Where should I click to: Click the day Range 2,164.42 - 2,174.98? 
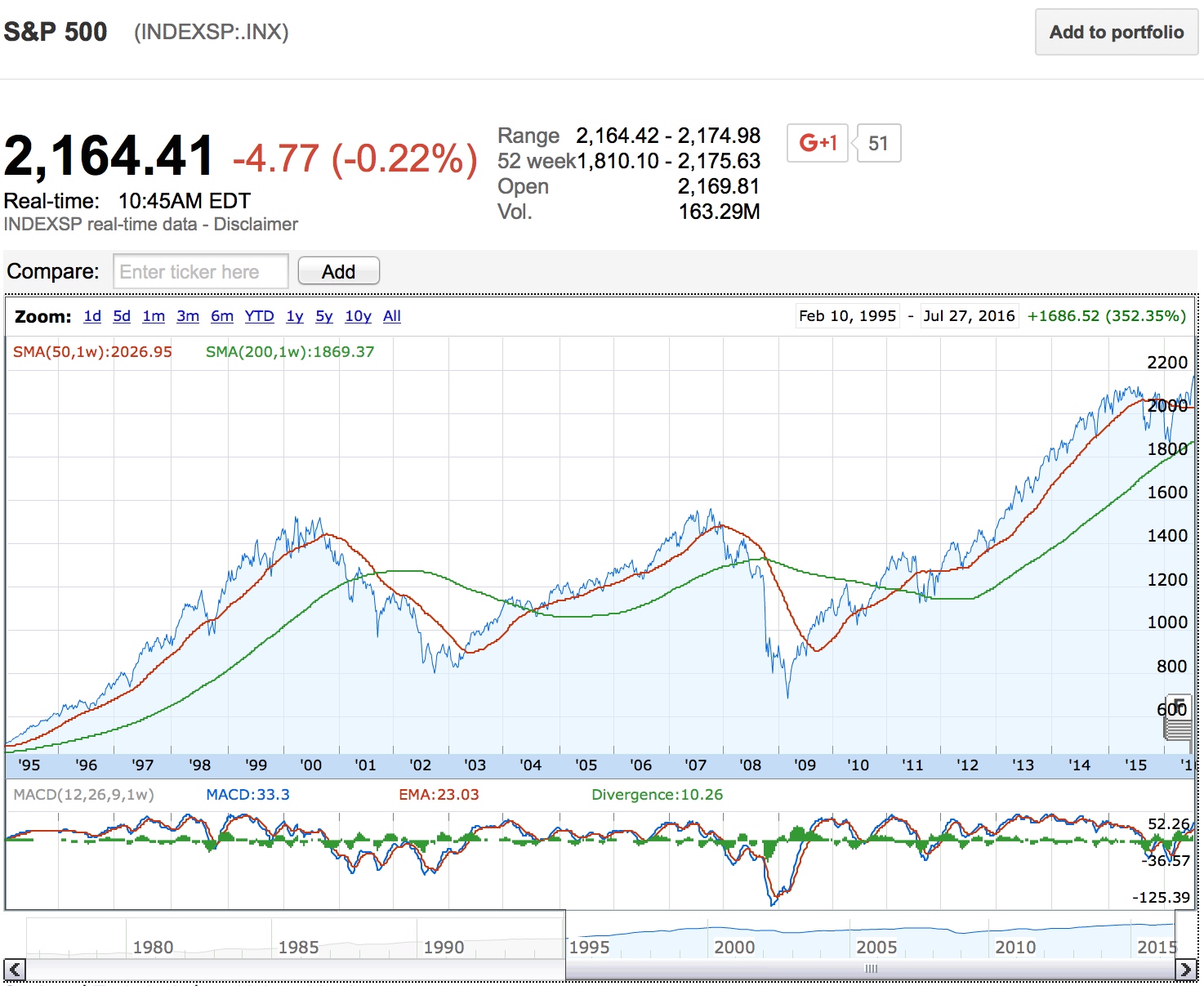pyautogui.click(x=668, y=136)
